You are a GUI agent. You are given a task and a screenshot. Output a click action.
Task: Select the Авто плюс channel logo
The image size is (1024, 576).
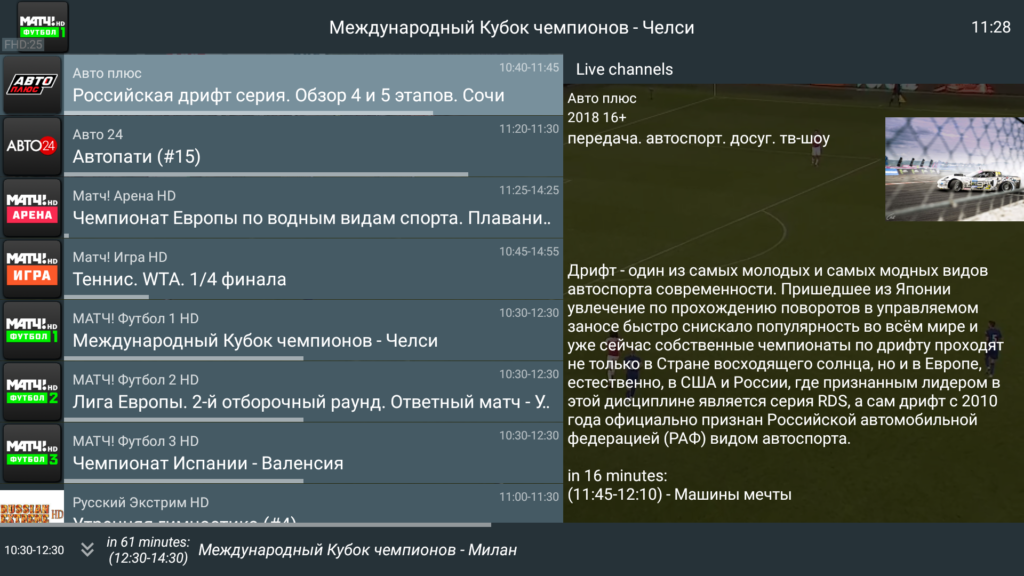(x=33, y=87)
